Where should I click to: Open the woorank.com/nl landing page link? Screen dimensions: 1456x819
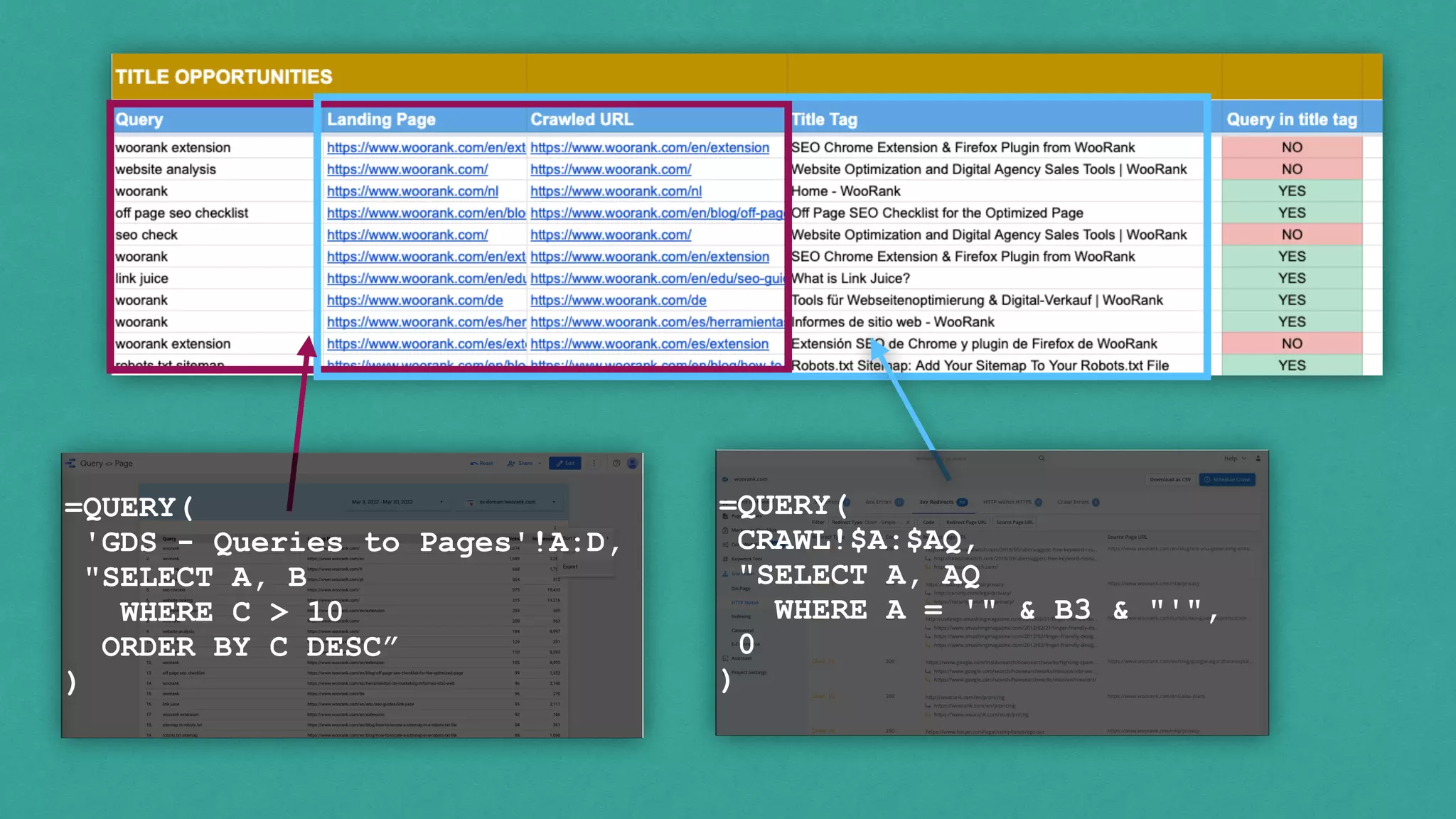(412, 191)
